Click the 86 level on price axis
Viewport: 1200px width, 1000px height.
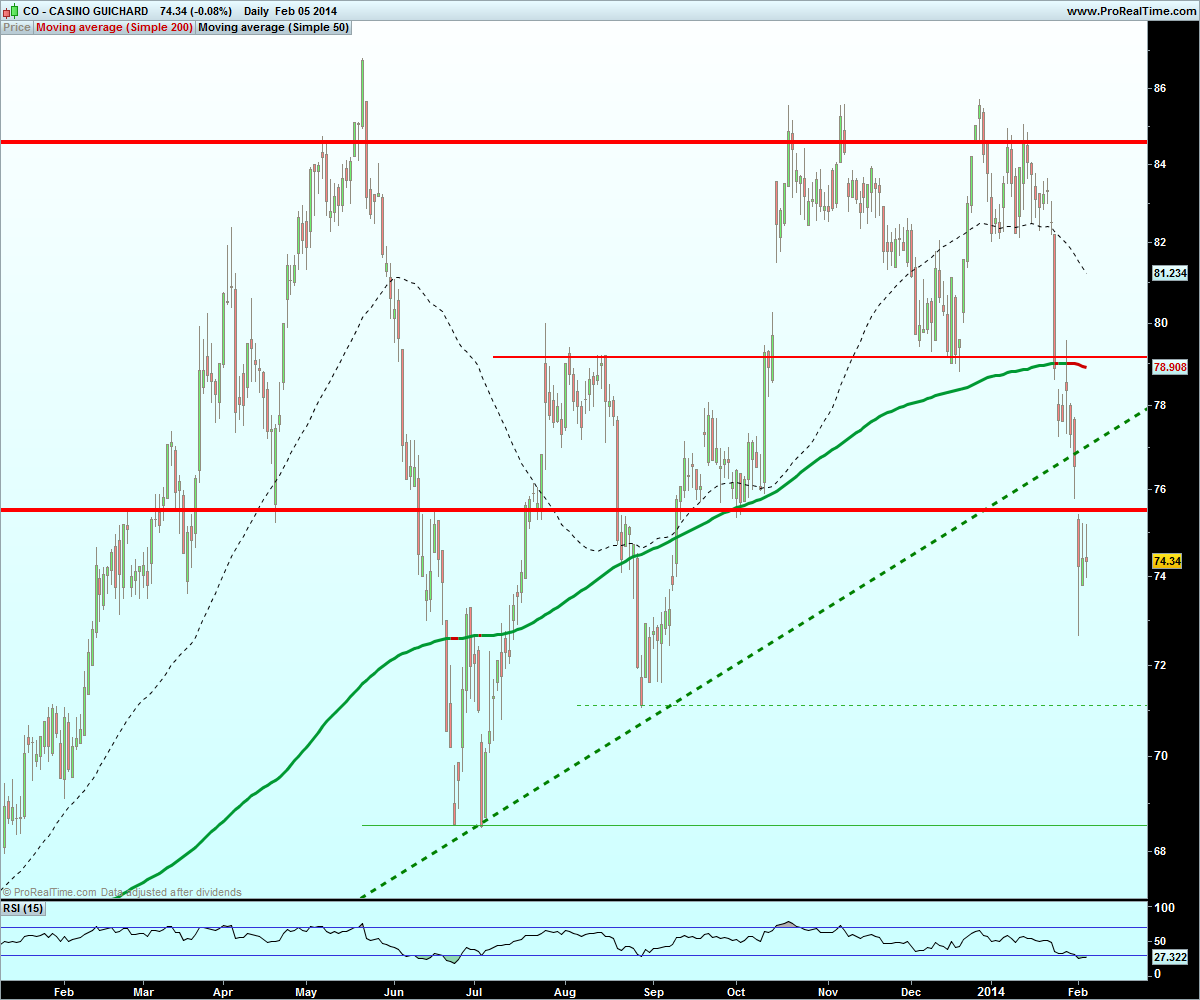(1160, 88)
